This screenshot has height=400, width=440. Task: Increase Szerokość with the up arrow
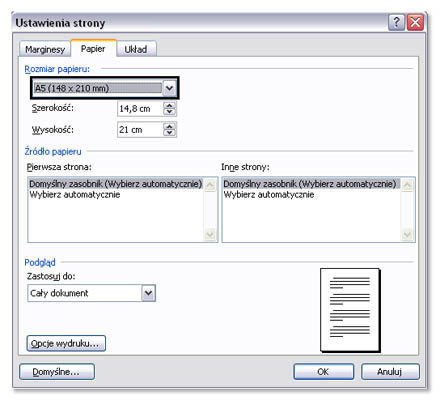coord(169,106)
